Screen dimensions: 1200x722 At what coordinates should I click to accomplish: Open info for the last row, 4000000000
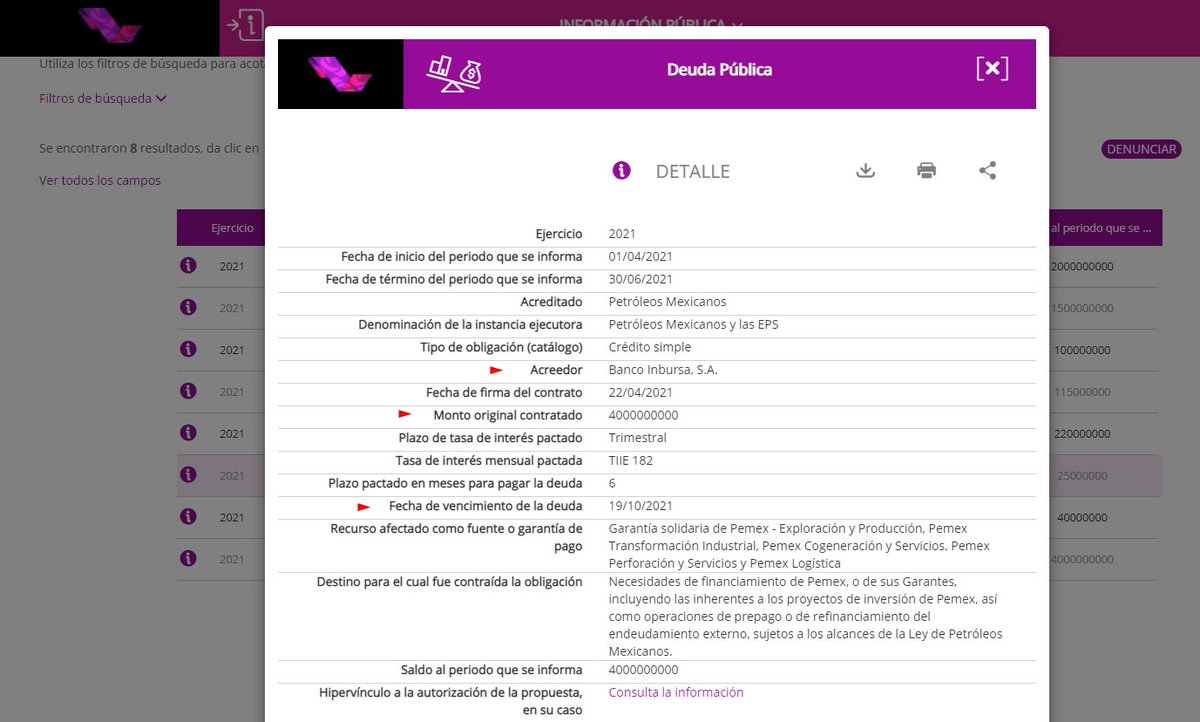187,558
